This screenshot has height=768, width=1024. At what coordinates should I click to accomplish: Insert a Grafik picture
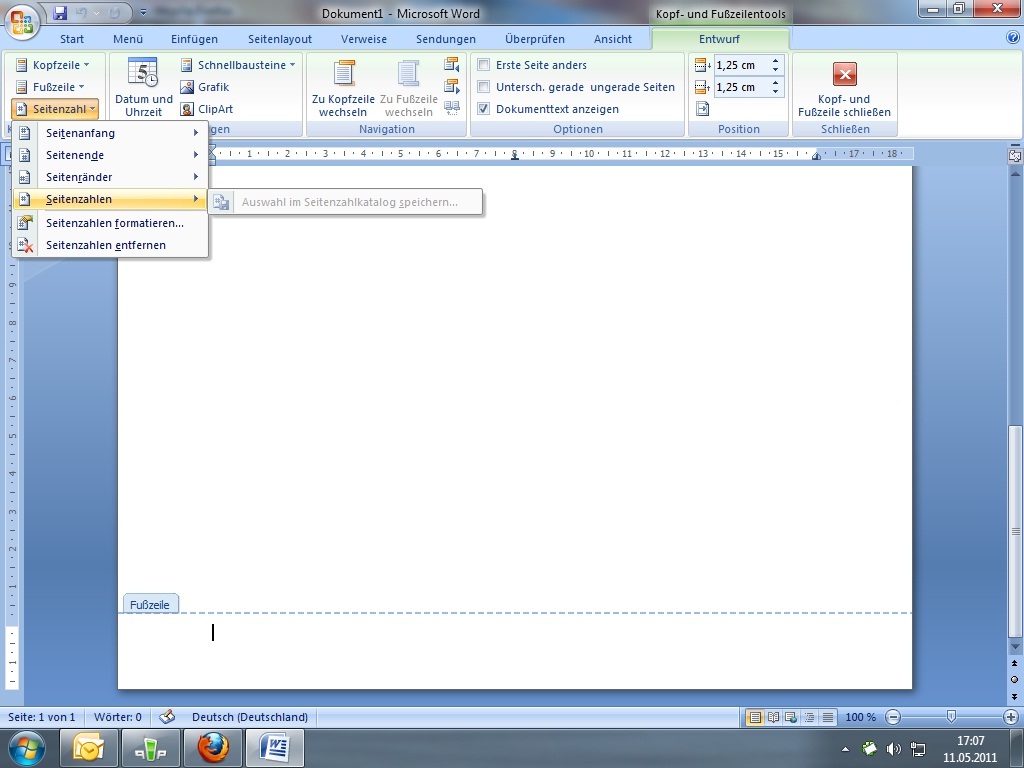(205, 87)
